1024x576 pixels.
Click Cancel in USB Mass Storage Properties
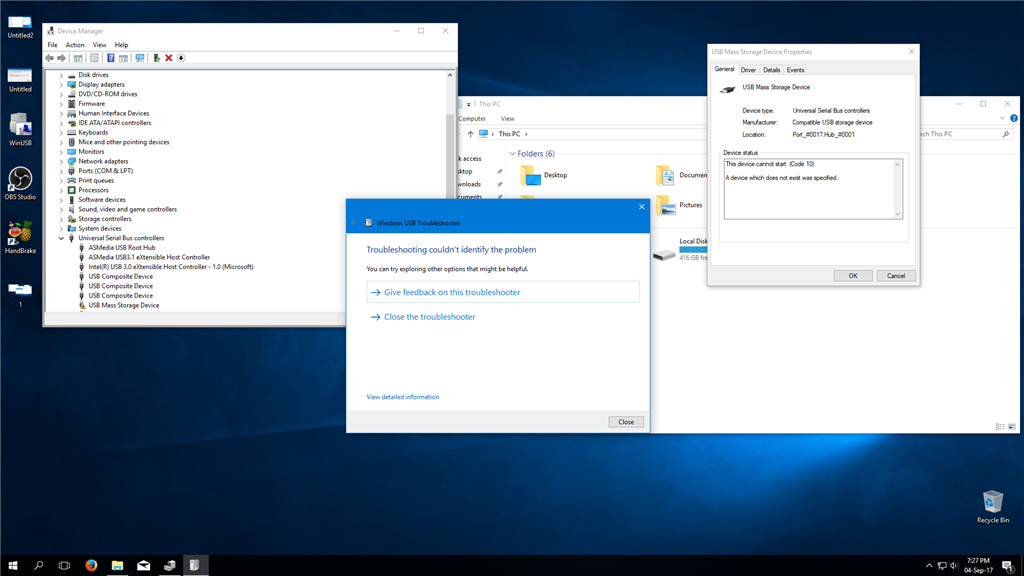click(895, 276)
